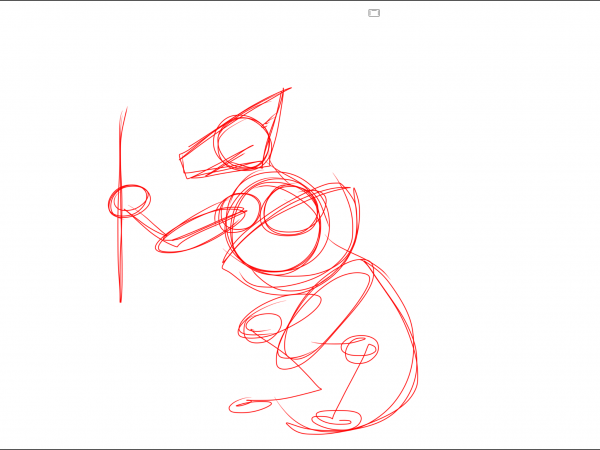
Task: Click the small oval left of the thigh
Action: click(262, 323)
